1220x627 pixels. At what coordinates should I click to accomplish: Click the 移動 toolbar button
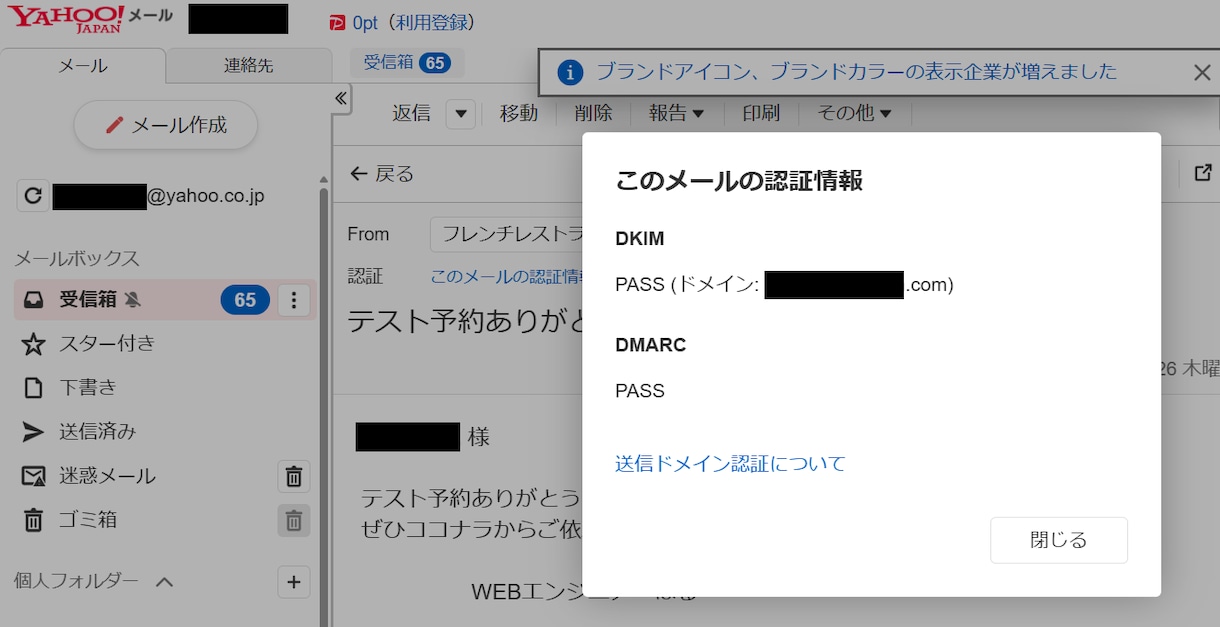[519, 114]
